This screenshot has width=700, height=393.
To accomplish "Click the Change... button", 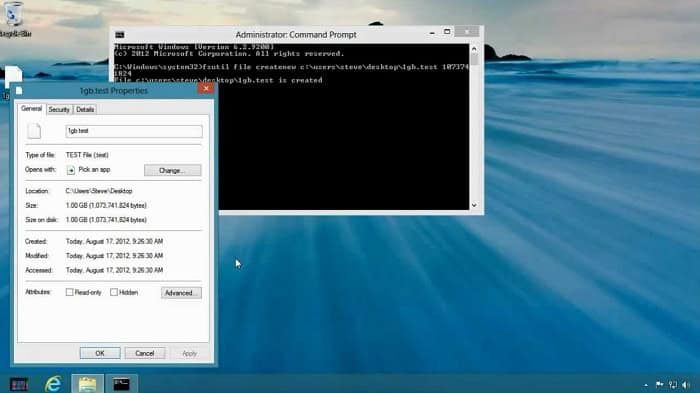I will point(172,171).
